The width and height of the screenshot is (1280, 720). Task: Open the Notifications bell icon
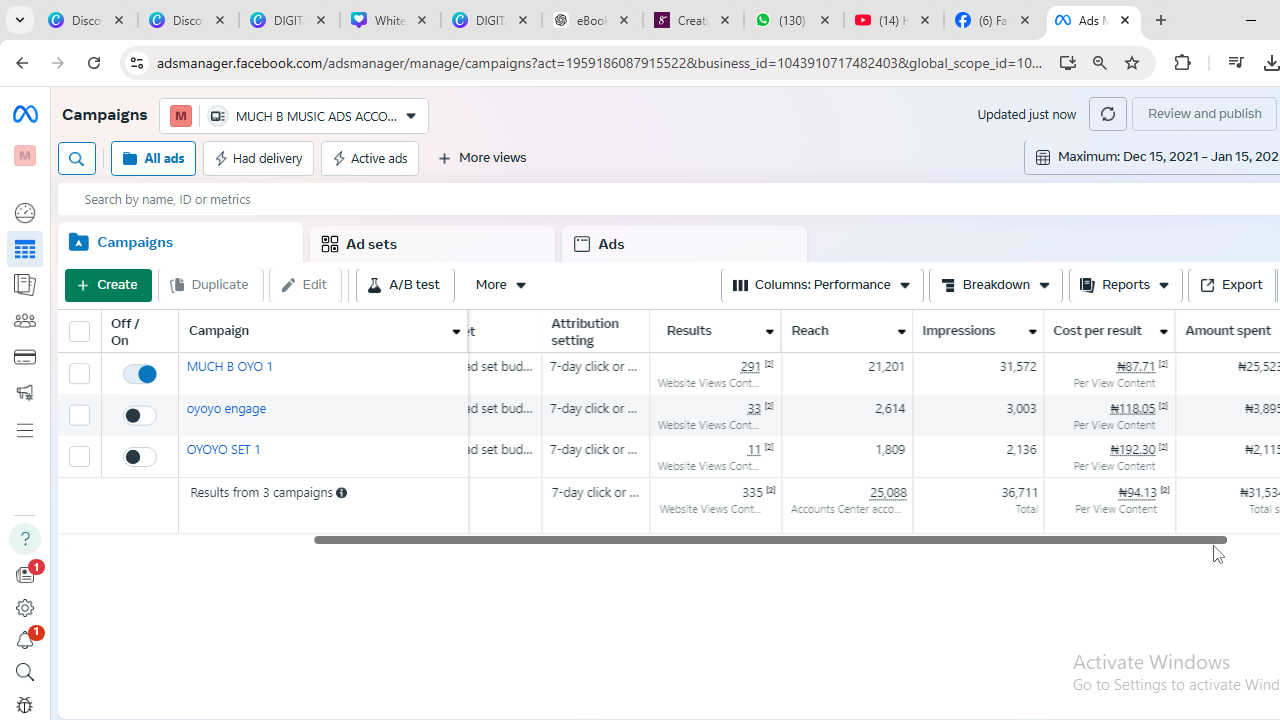point(25,640)
